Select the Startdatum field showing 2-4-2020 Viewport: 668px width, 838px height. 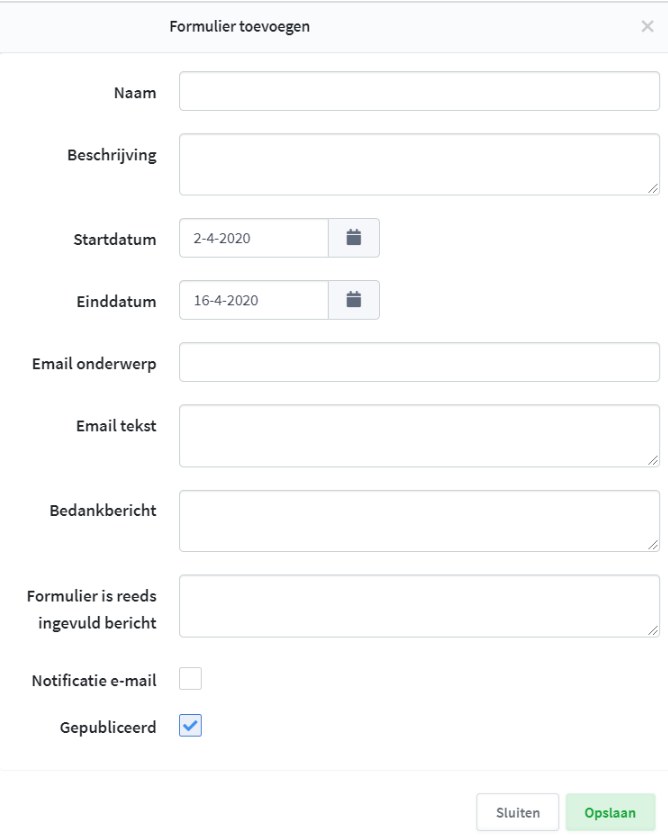click(254, 238)
